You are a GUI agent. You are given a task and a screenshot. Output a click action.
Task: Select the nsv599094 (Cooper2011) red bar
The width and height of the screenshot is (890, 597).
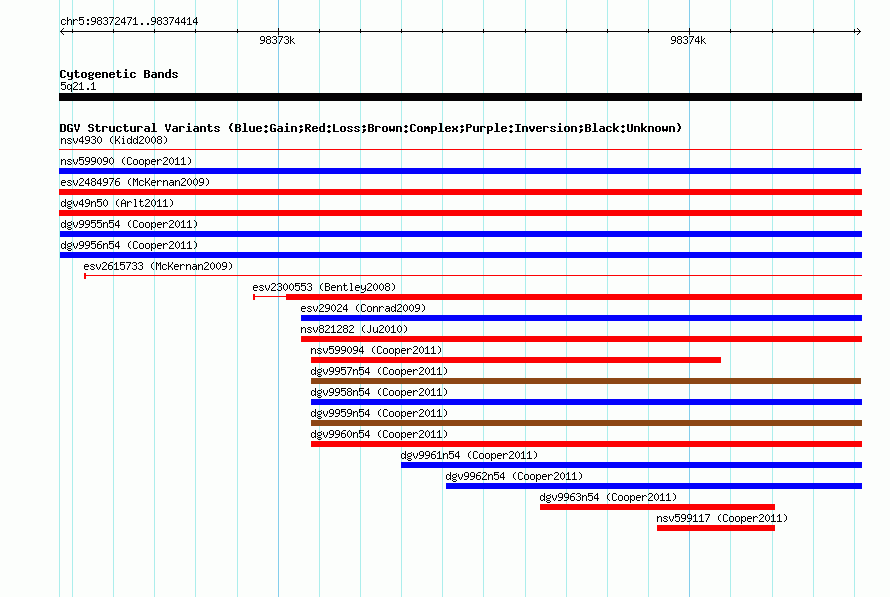[515, 360]
